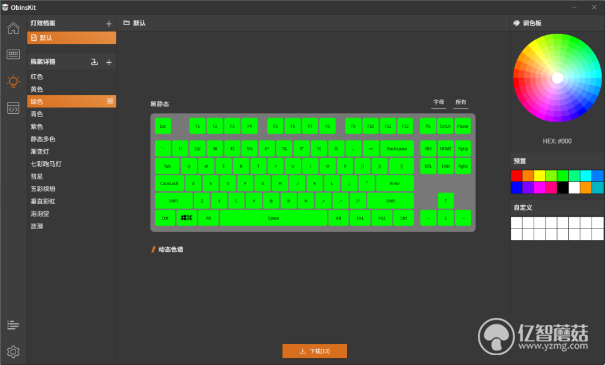
Task: Select the light bulb lighting icon
Action: (x=13, y=81)
